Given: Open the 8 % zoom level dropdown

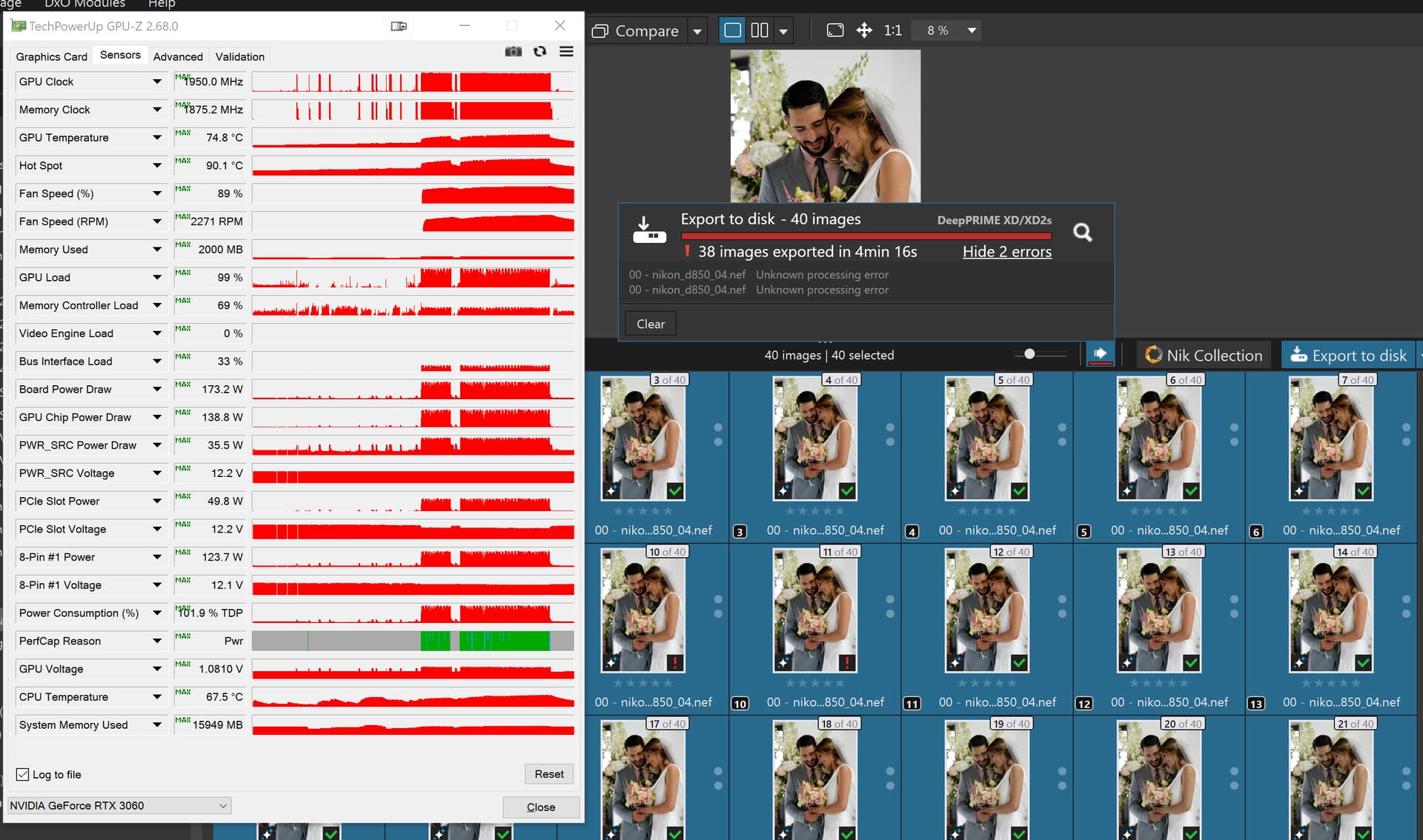Looking at the screenshot, I should 971,30.
